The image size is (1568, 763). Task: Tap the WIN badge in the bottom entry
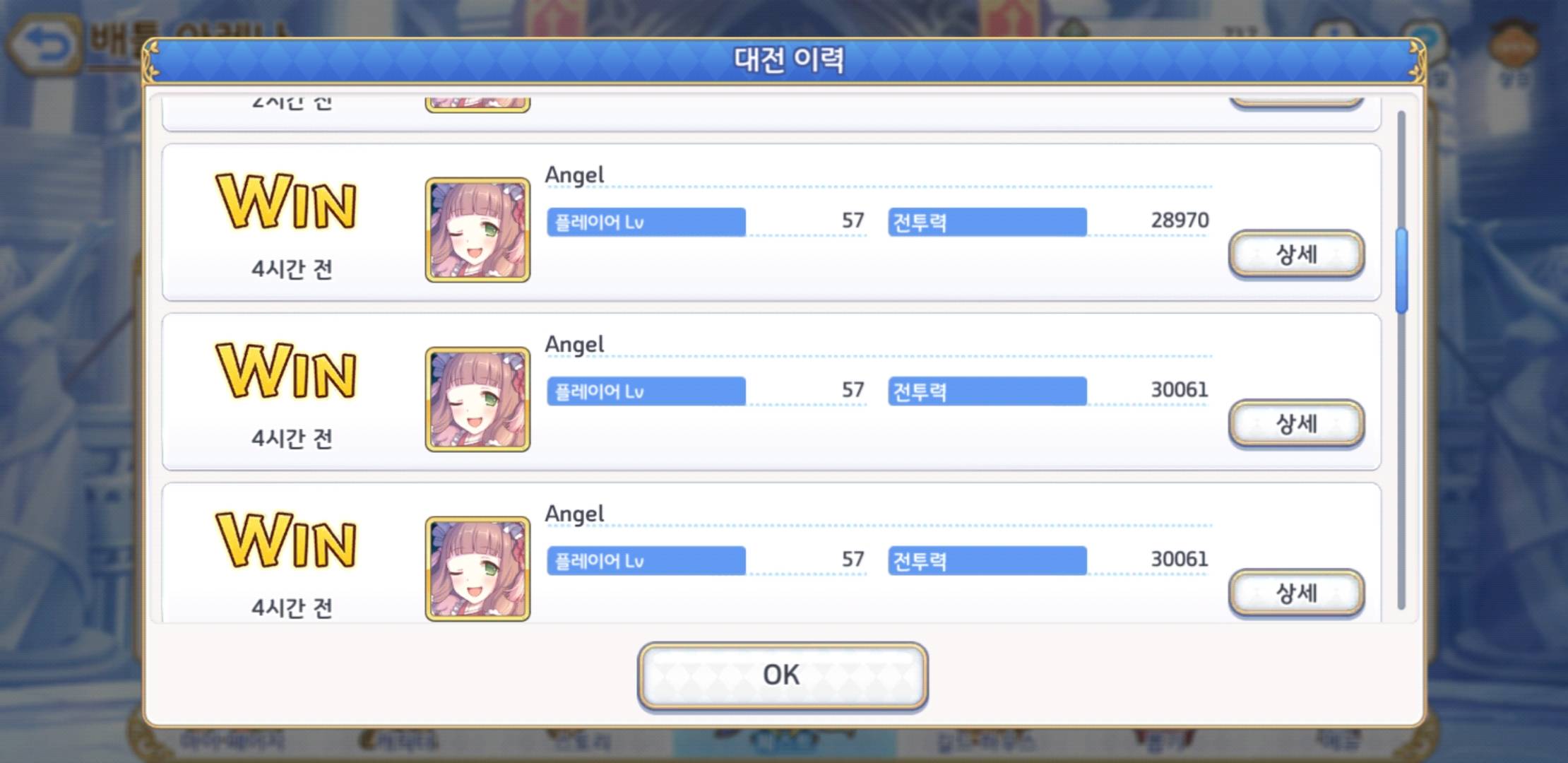pos(286,540)
